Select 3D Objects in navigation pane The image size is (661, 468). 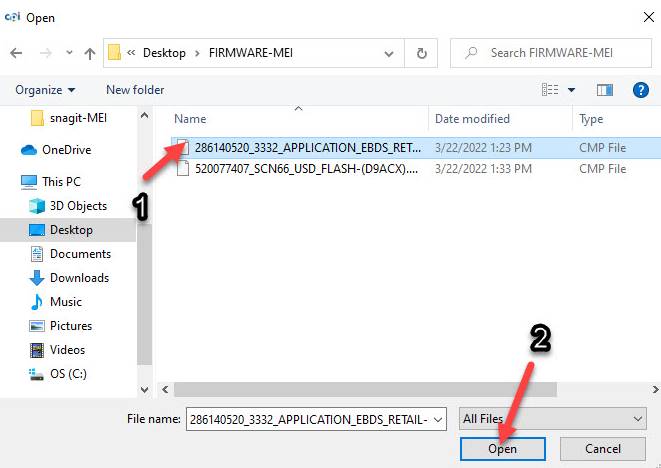(x=78, y=206)
